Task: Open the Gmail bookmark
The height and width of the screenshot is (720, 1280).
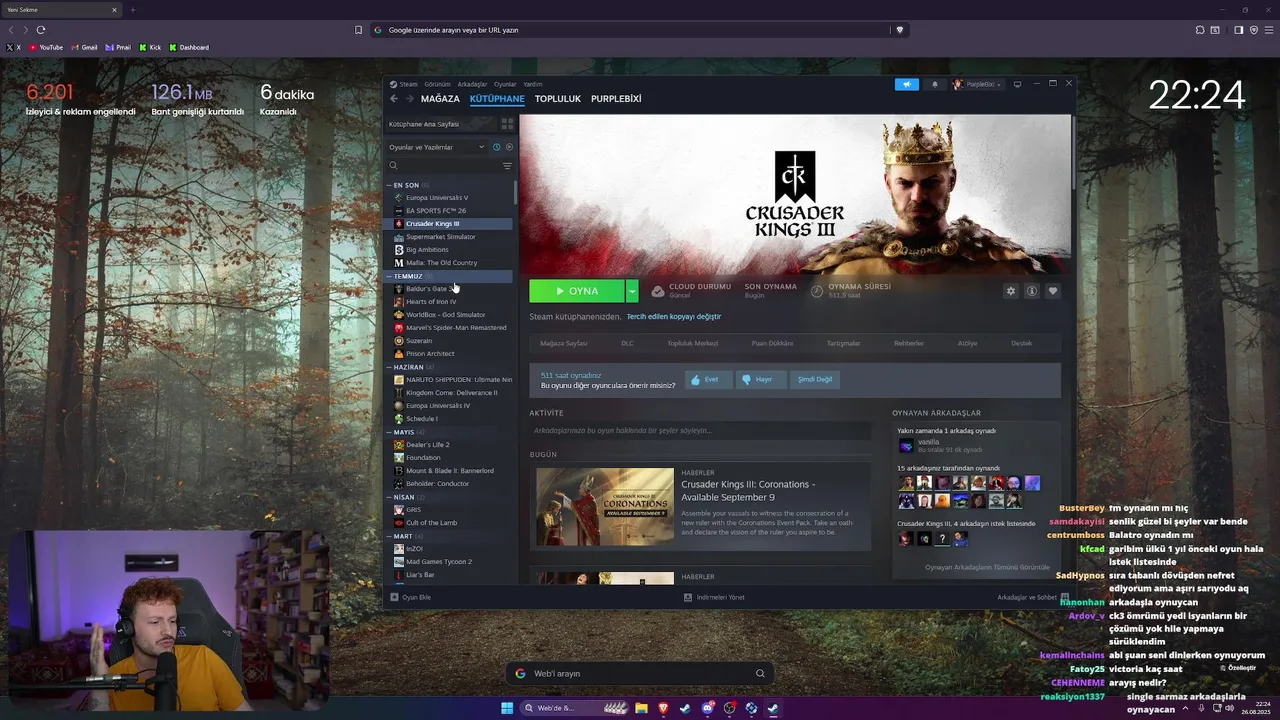Action: click(84, 47)
